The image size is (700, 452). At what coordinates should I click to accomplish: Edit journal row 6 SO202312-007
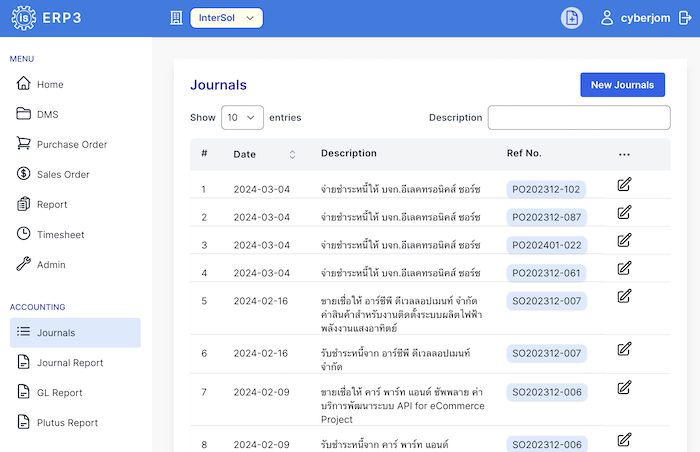(624, 348)
